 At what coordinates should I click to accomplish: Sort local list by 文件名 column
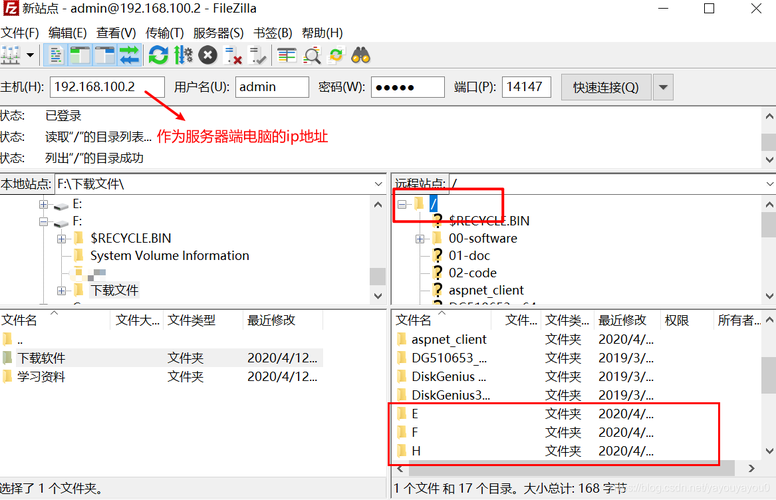[55, 320]
